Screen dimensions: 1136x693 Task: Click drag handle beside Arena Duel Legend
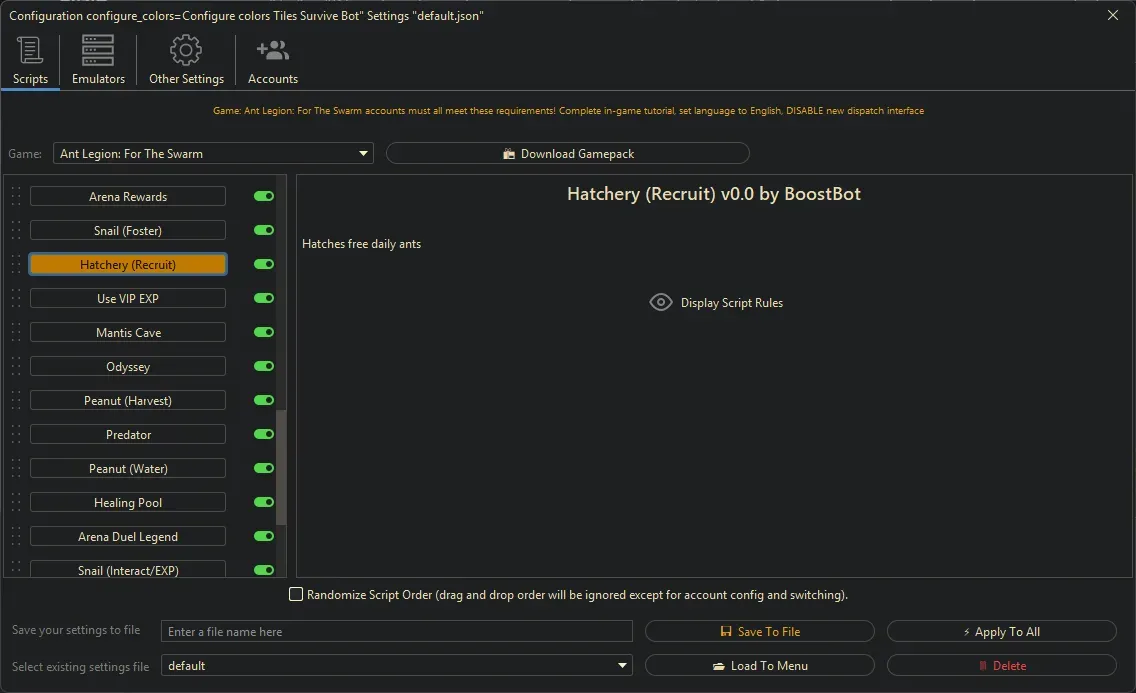point(16,537)
